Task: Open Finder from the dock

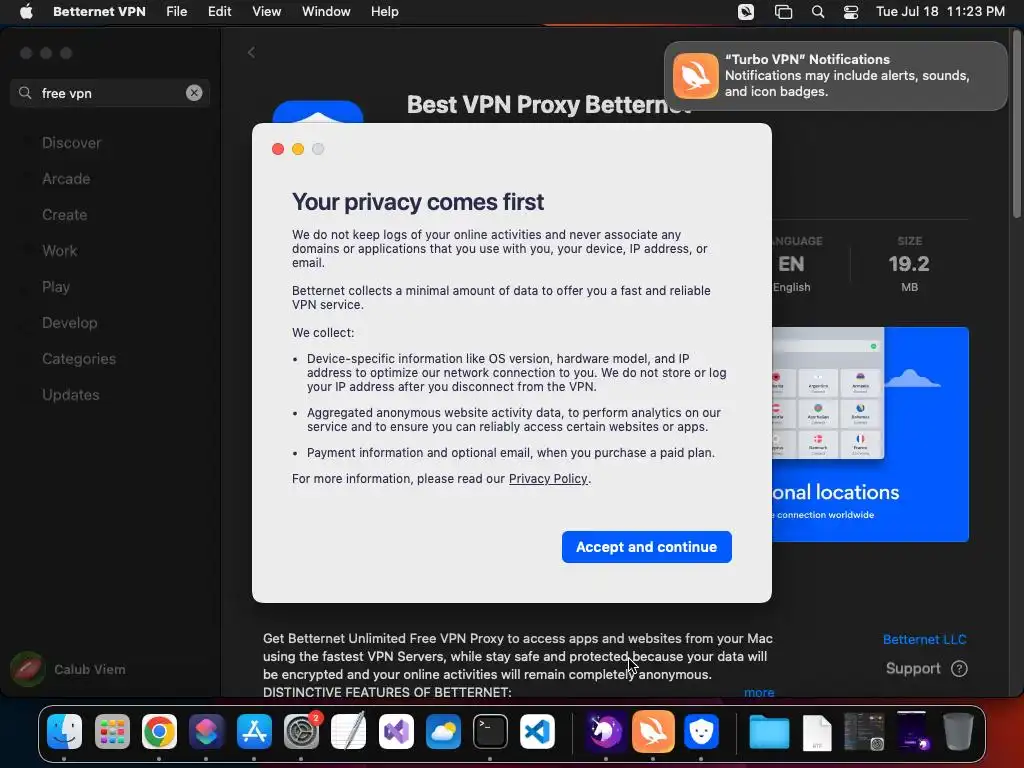Action: (x=64, y=731)
